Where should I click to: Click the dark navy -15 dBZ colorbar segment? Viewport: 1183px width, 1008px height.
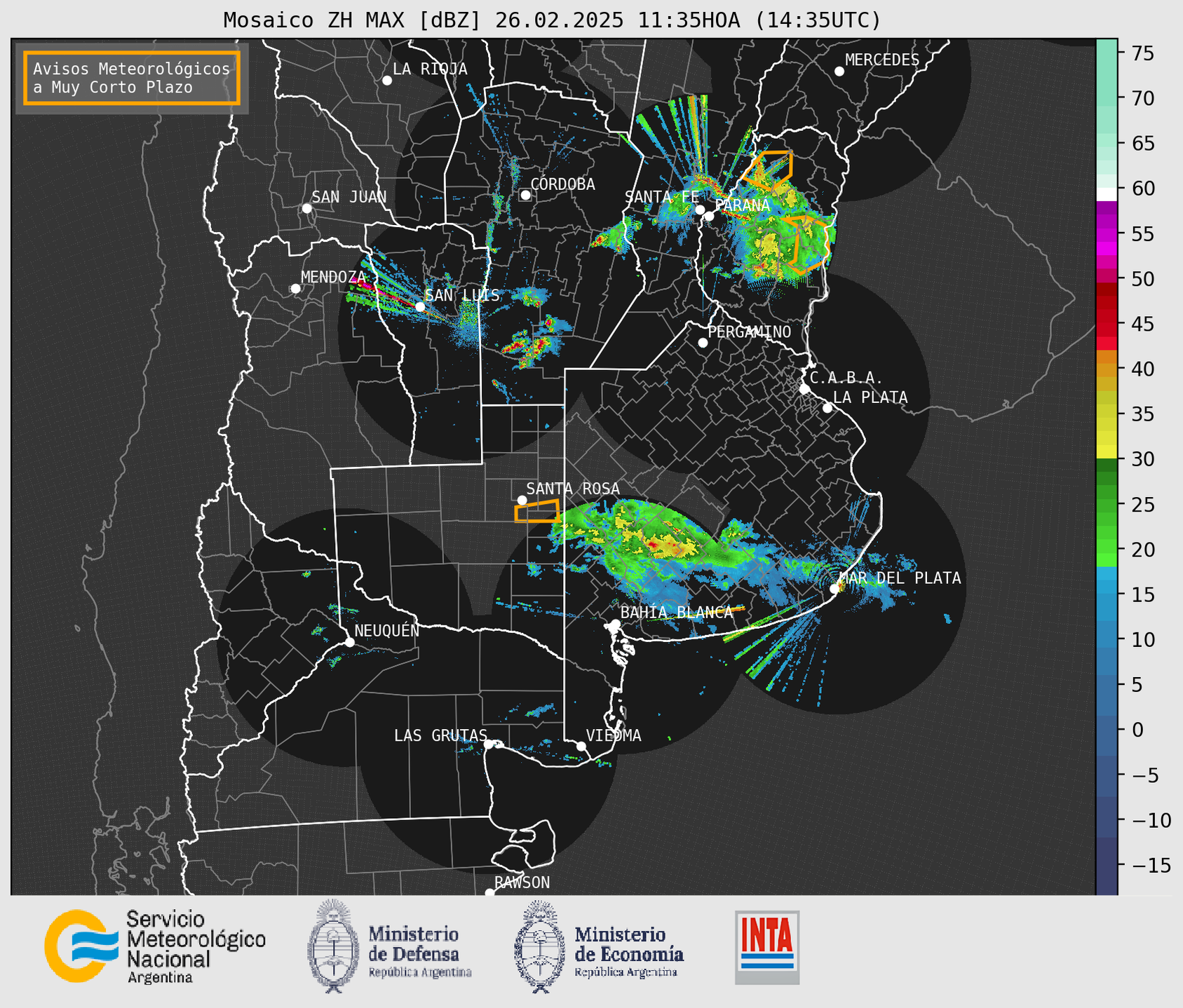(x=1107, y=865)
